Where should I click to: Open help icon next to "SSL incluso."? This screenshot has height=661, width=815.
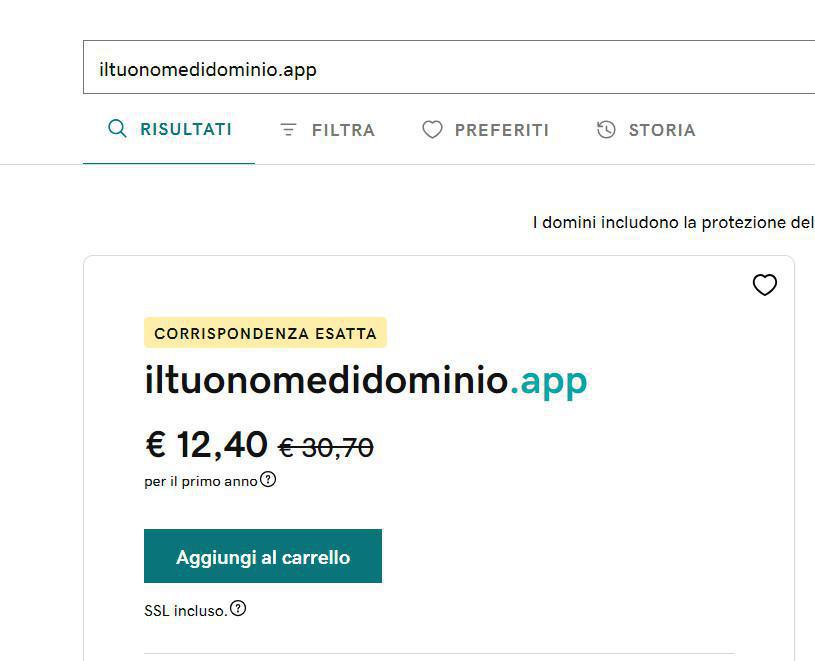[238, 608]
